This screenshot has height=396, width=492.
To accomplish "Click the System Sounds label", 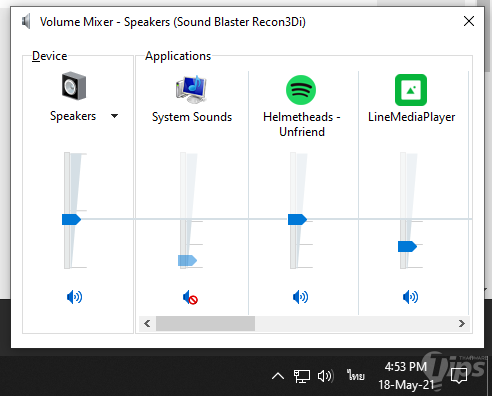I will point(192,117).
